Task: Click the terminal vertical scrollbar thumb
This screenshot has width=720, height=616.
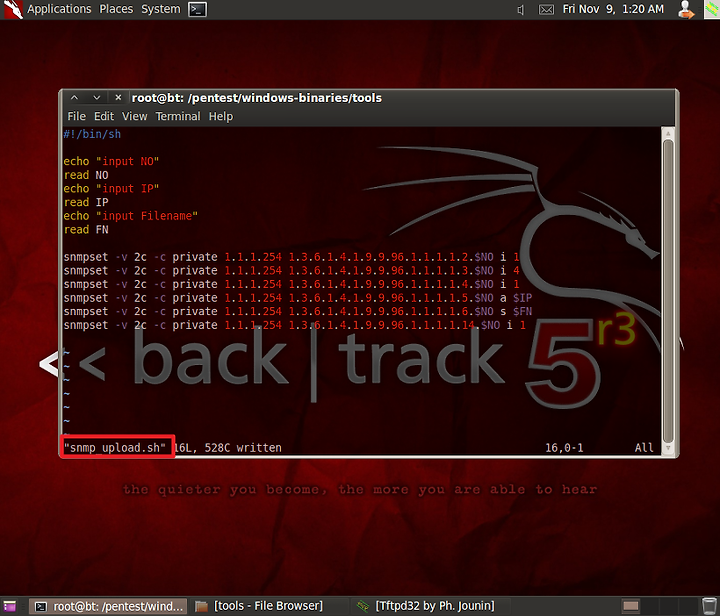Action: (668, 289)
